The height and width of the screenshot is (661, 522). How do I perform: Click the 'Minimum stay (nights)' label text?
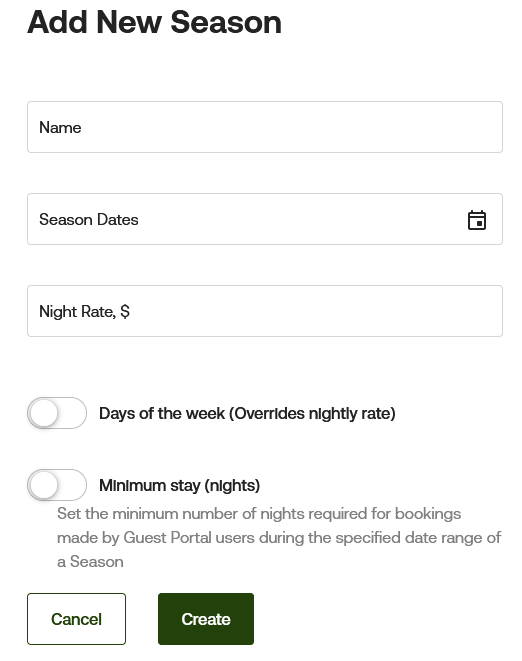[179, 486]
